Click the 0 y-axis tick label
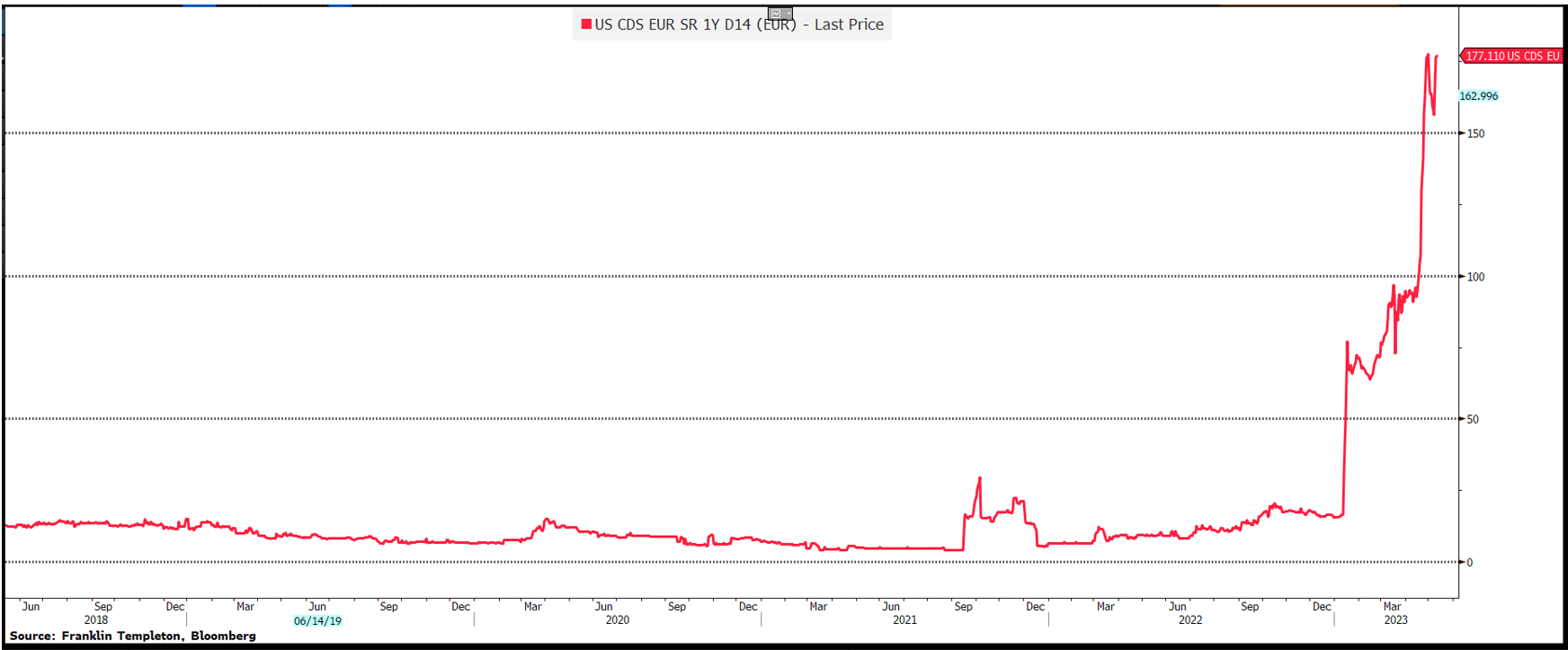Image resolution: width=1568 pixels, height=650 pixels. [1470, 563]
